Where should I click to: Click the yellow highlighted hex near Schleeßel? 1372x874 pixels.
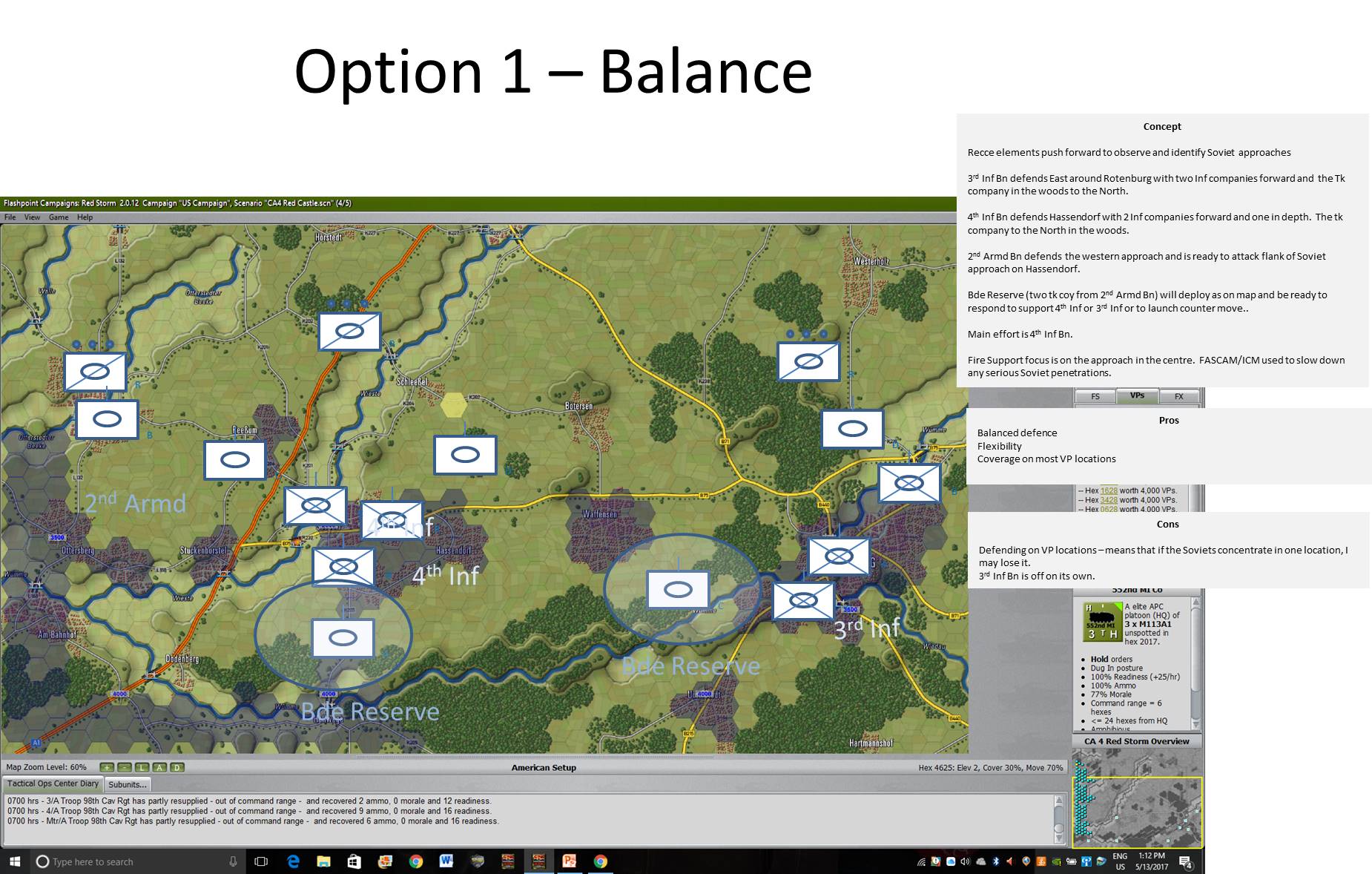(454, 405)
